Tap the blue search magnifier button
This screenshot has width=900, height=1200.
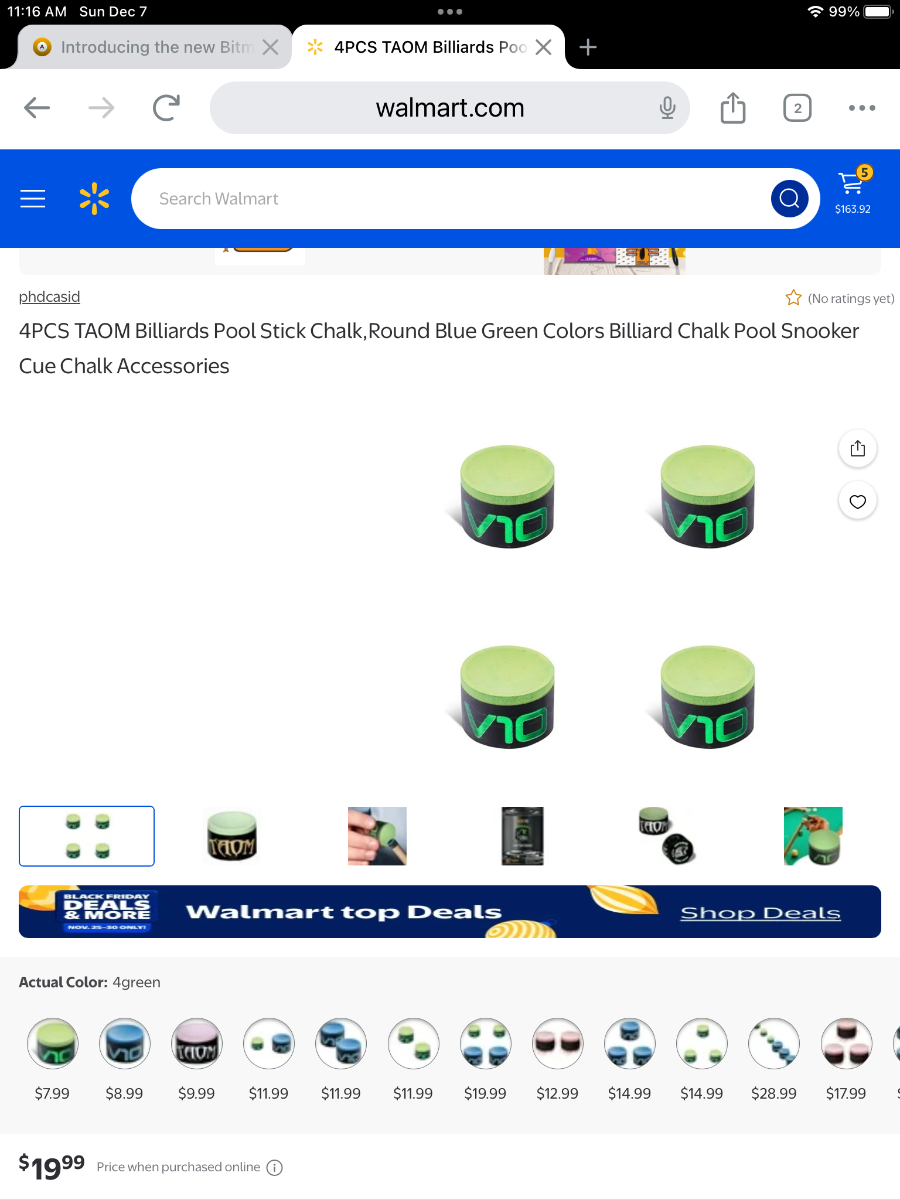[x=789, y=198]
